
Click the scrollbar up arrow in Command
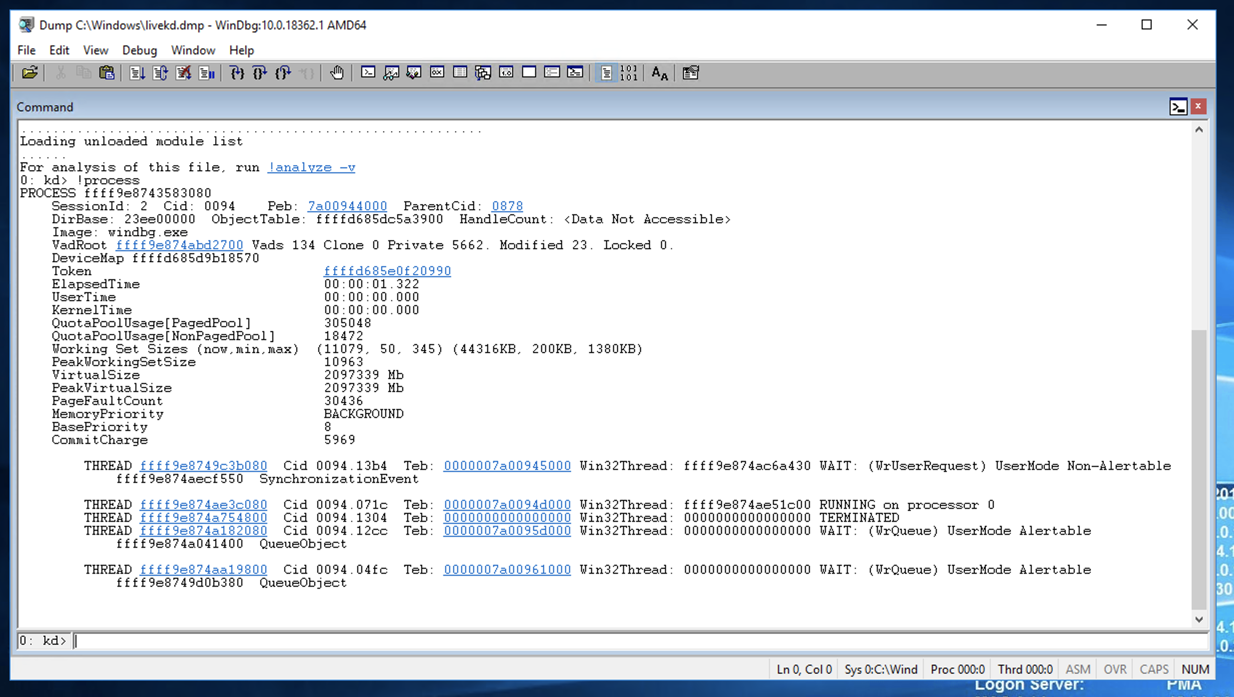[x=1199, y=130]
